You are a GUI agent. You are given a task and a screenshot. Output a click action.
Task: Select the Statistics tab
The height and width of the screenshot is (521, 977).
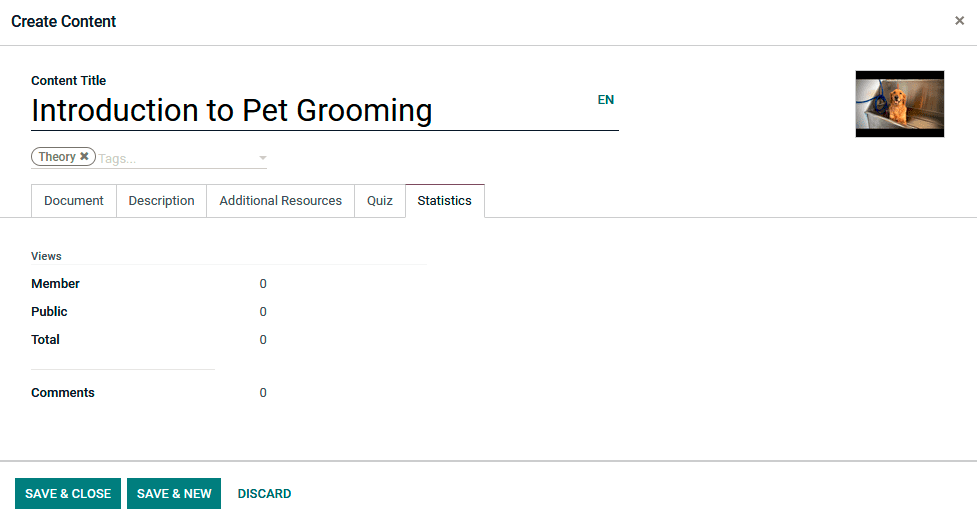(x=444, y=201)
